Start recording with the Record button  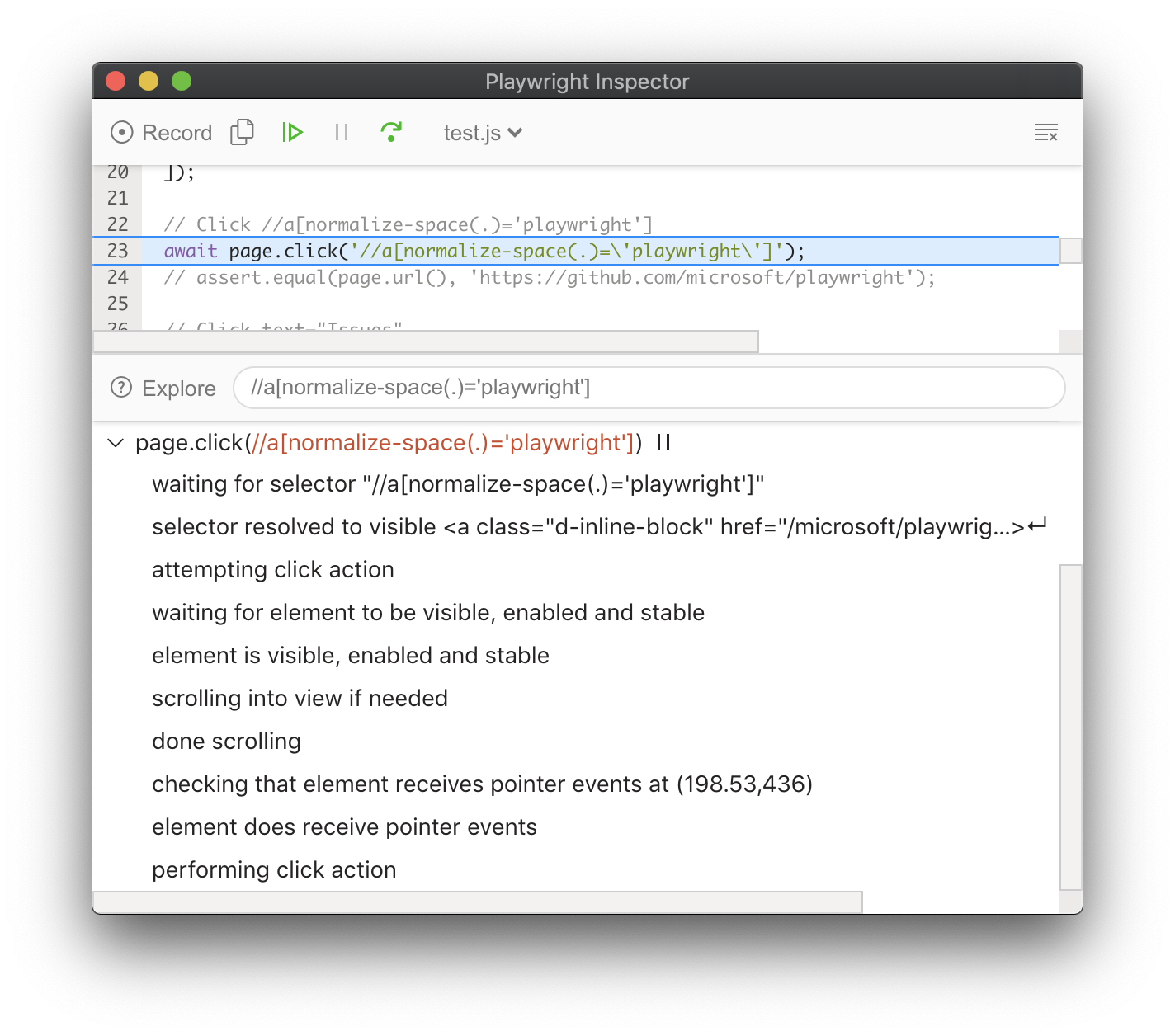coord(161,133)
